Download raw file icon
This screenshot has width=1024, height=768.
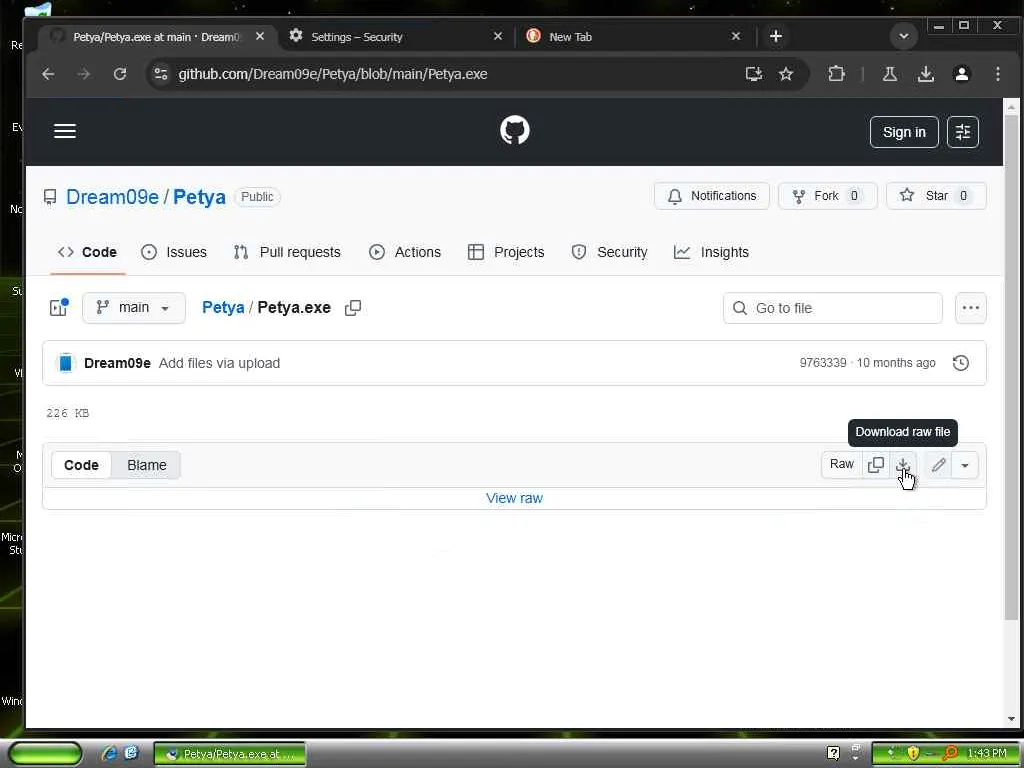coord(903,465)
